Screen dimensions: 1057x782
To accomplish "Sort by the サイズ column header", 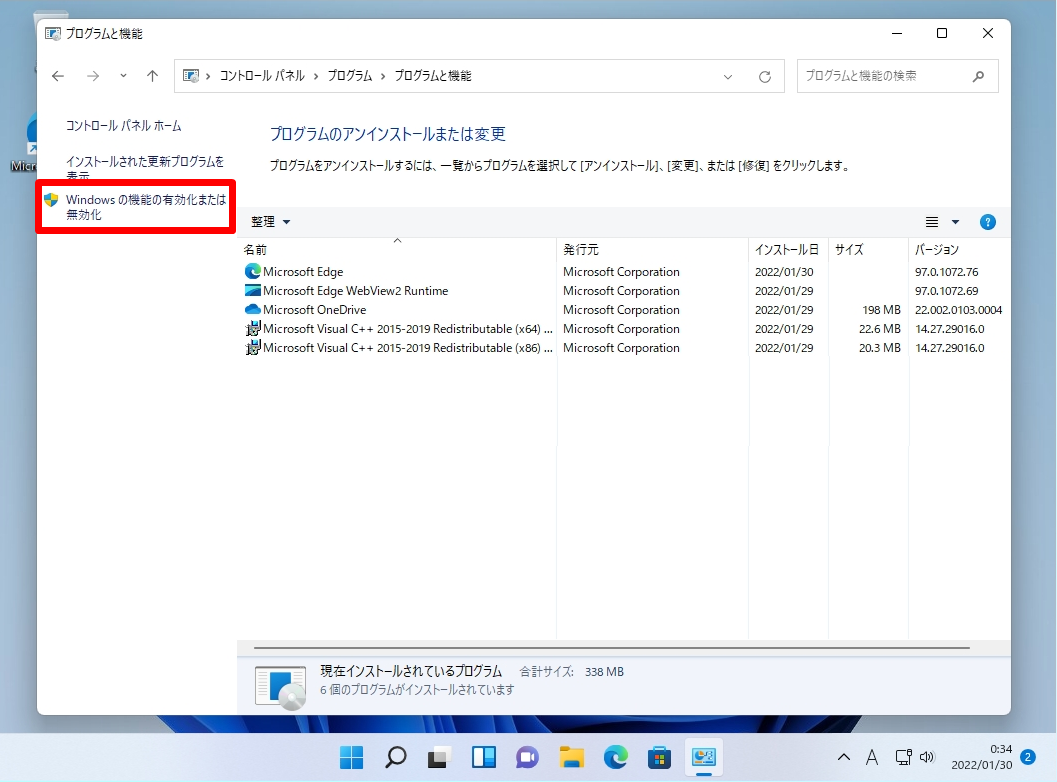I will click(868, 249).
